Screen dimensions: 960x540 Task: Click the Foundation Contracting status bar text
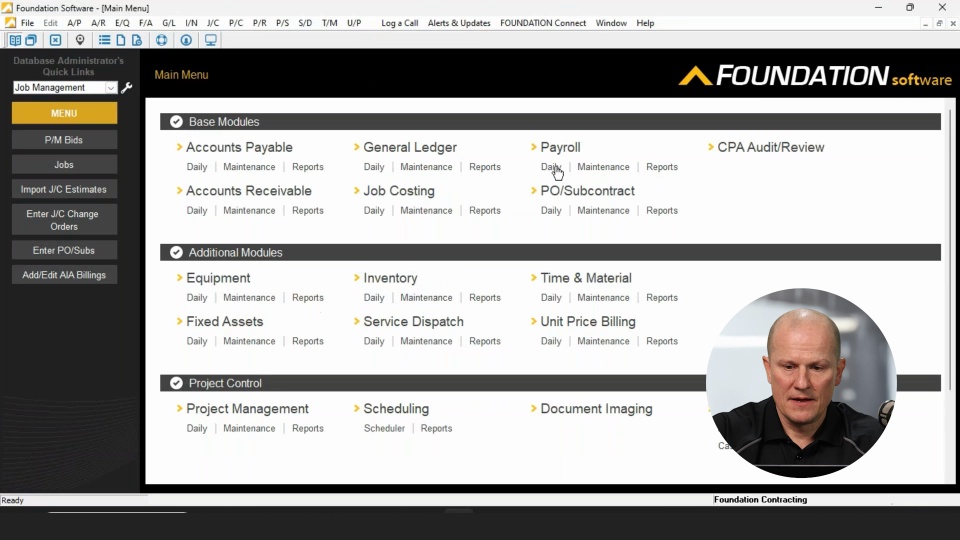(760, 500)
